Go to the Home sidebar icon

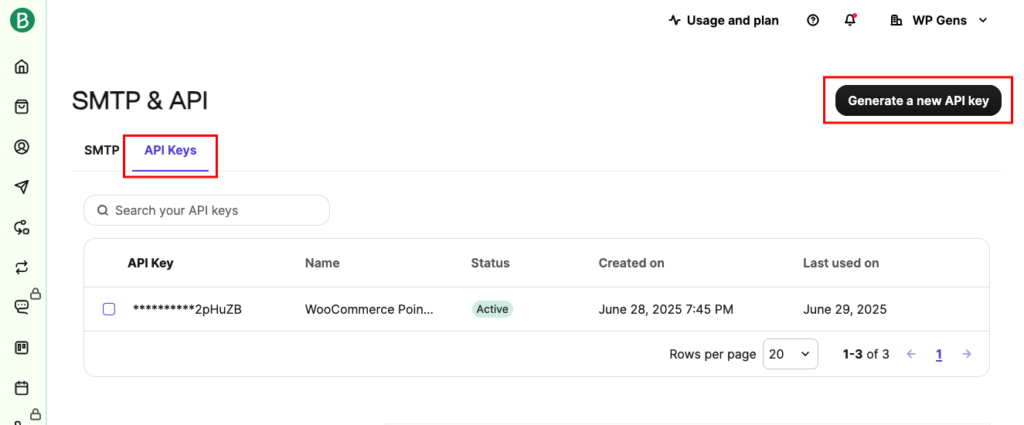[22, 67]
